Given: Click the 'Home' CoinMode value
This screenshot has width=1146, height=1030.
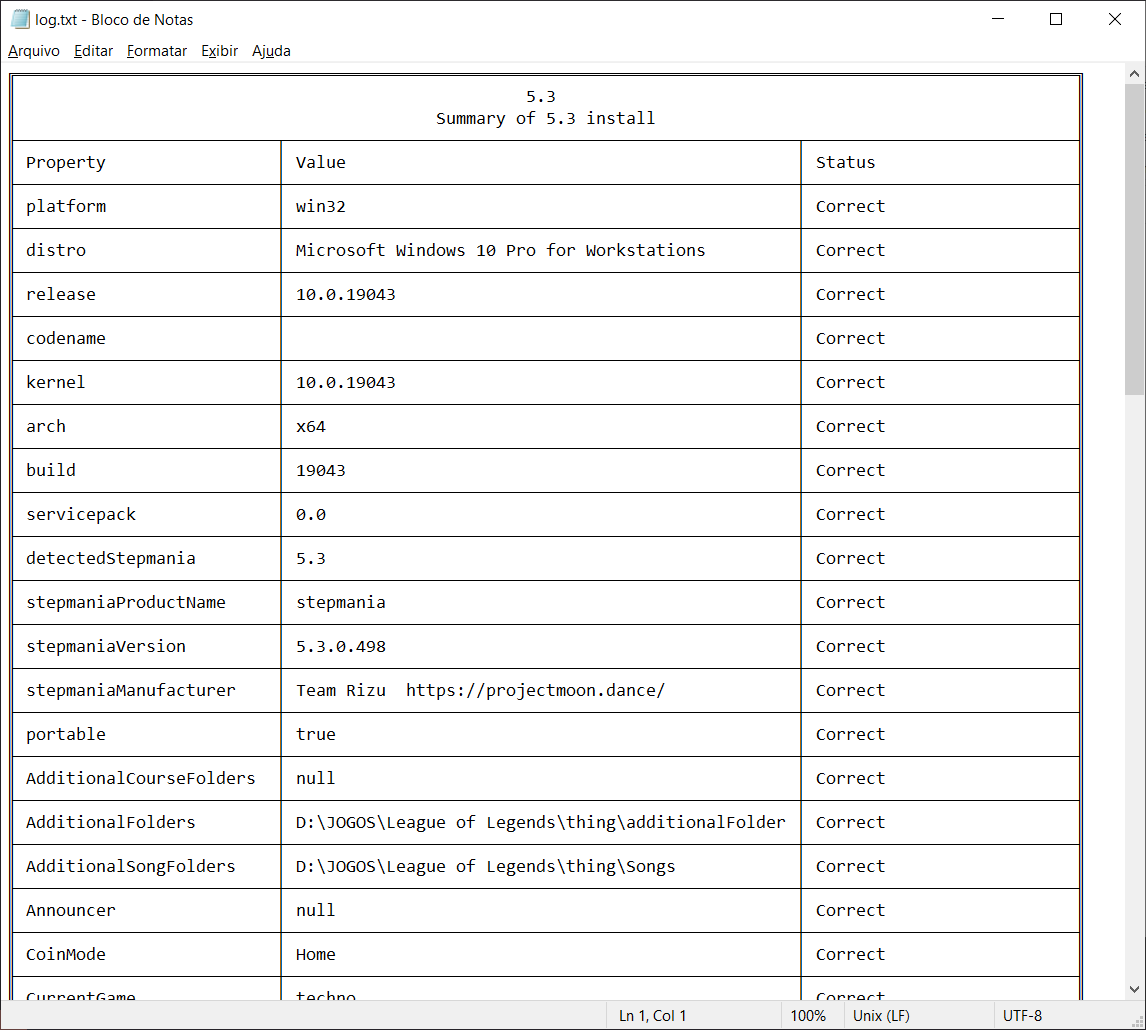Looking at the screenshot, I should [x=315, y=954].
